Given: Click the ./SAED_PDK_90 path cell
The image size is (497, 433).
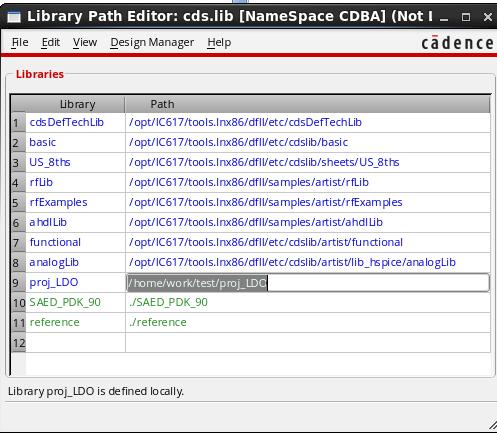Looking at the screenshot, I should tap(308, 303).
